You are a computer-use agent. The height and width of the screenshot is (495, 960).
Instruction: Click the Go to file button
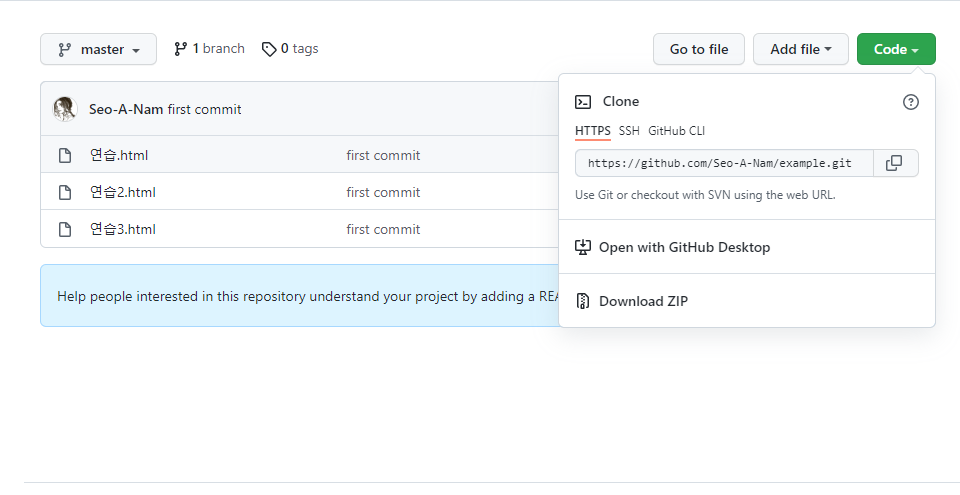tap(699, 49)
